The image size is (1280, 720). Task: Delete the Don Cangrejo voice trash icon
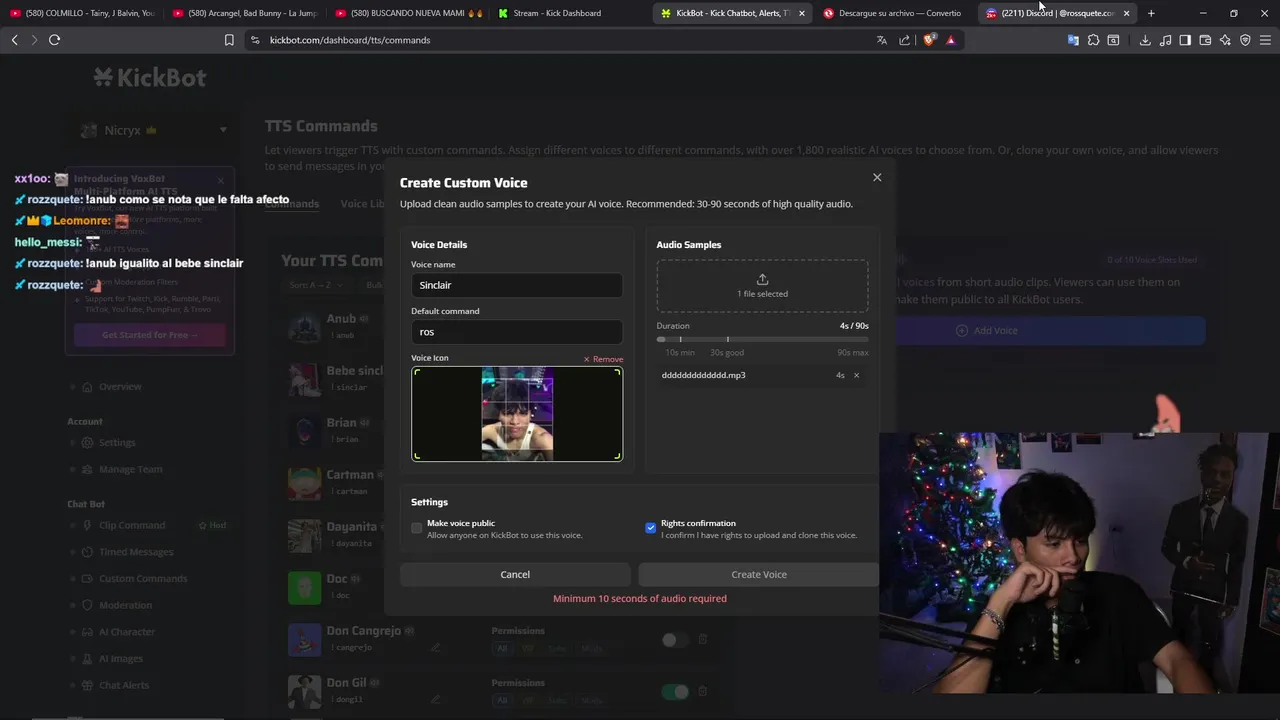703,640
